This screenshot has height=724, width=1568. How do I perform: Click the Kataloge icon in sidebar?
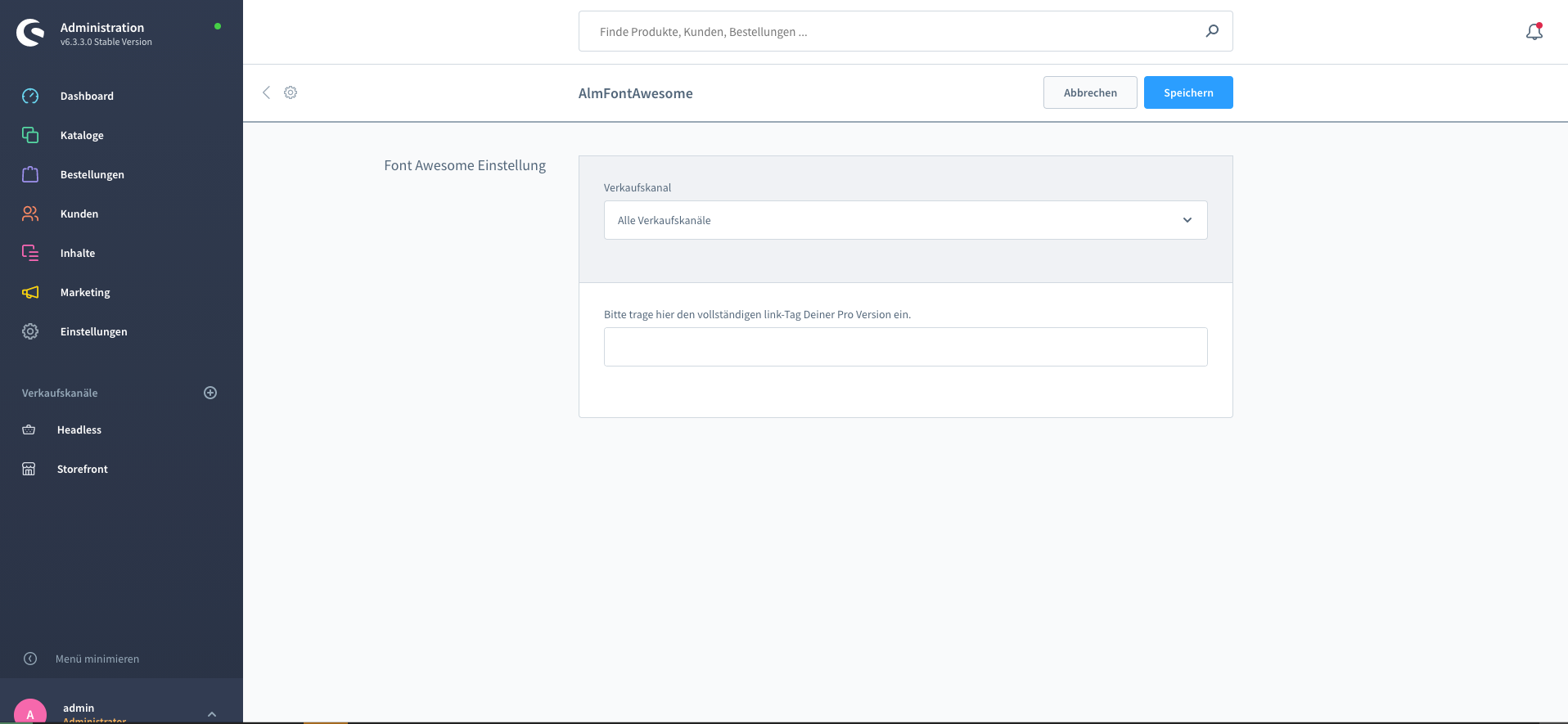coord(30,135)
